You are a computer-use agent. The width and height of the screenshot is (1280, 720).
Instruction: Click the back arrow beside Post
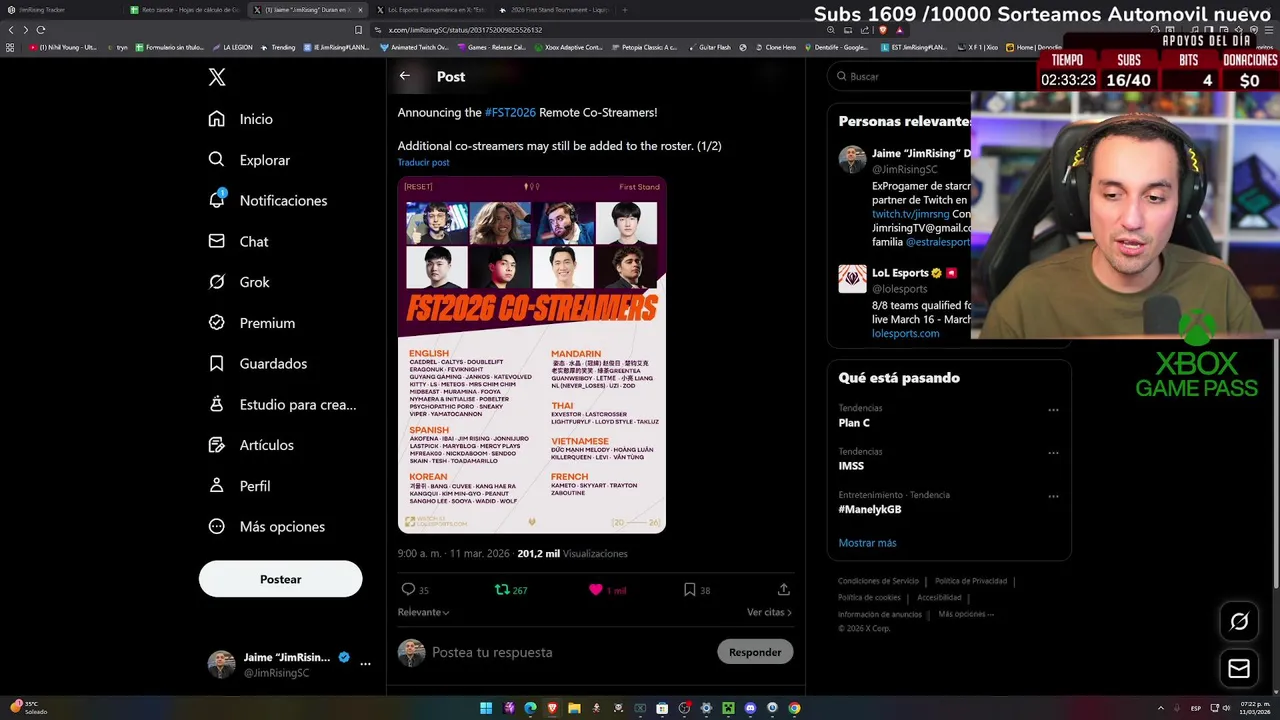pyautogui.click(x=405, y=76)
